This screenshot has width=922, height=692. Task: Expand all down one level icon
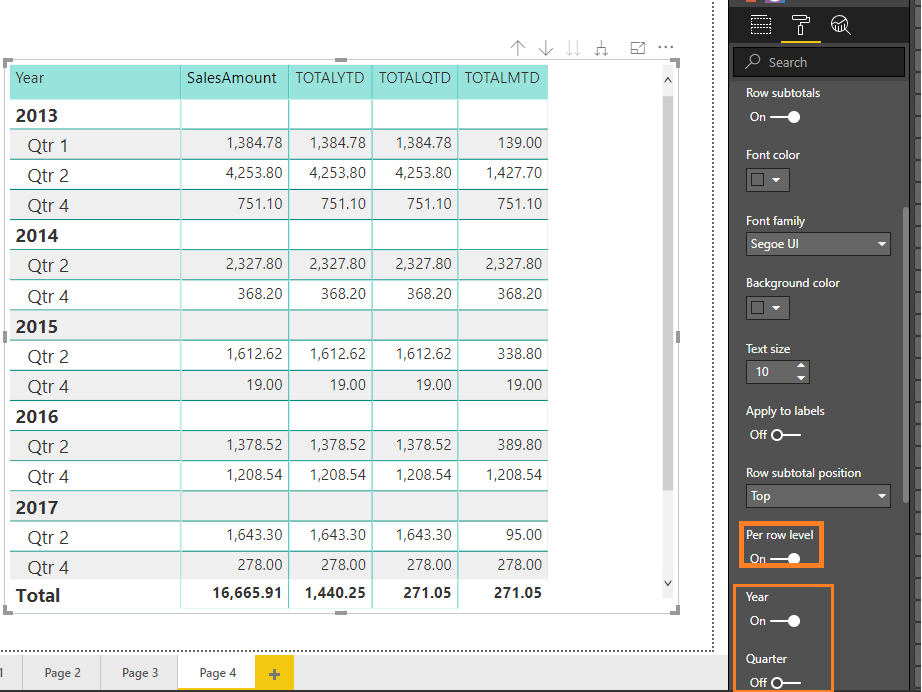601,48
